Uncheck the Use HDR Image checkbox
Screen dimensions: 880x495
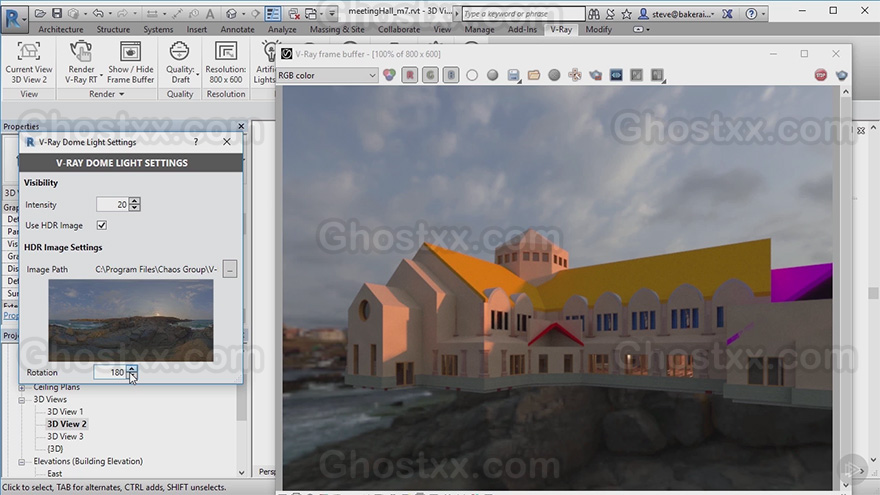pos(102,225)
